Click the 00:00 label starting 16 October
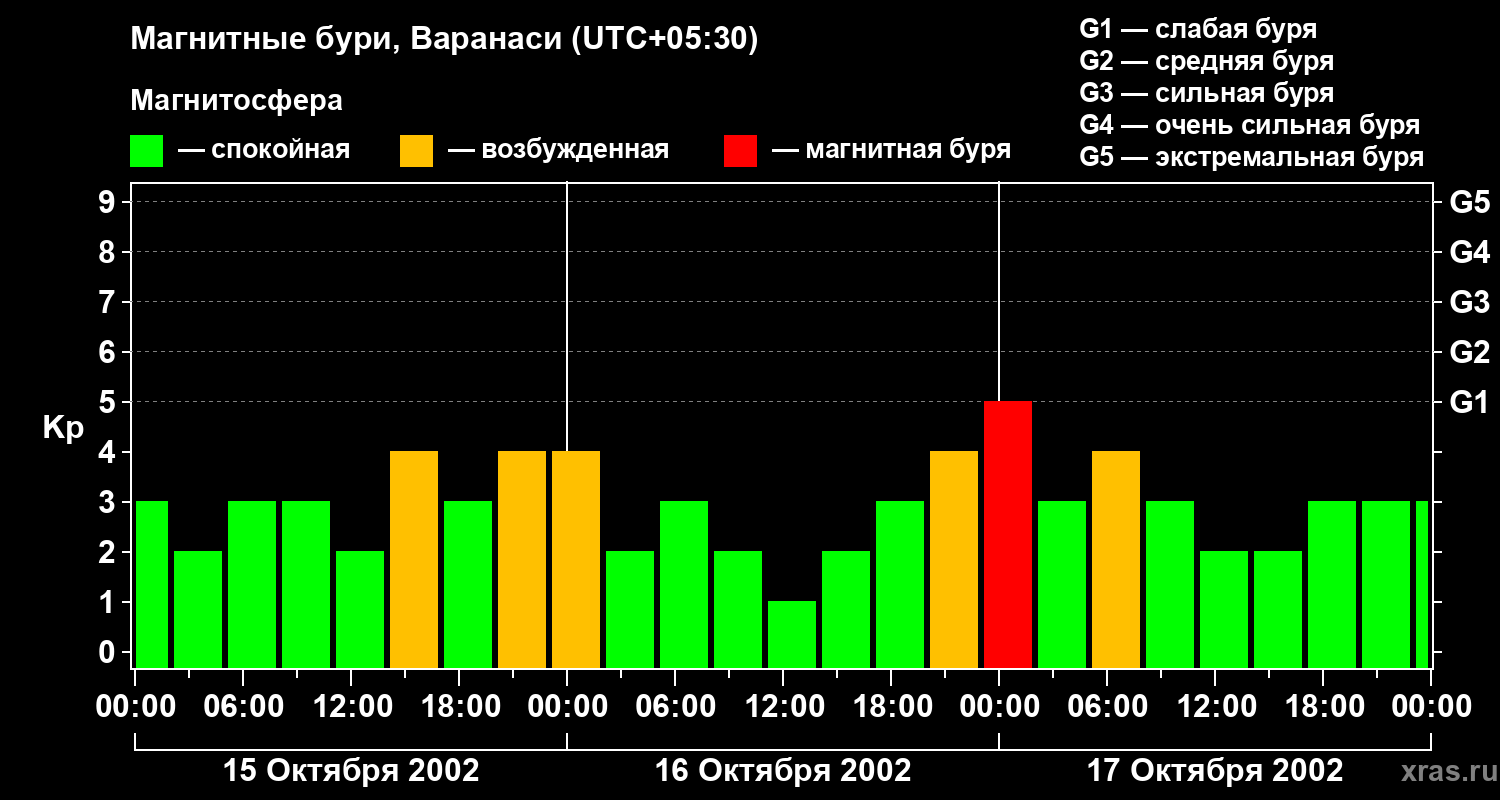 click(567, 707)
